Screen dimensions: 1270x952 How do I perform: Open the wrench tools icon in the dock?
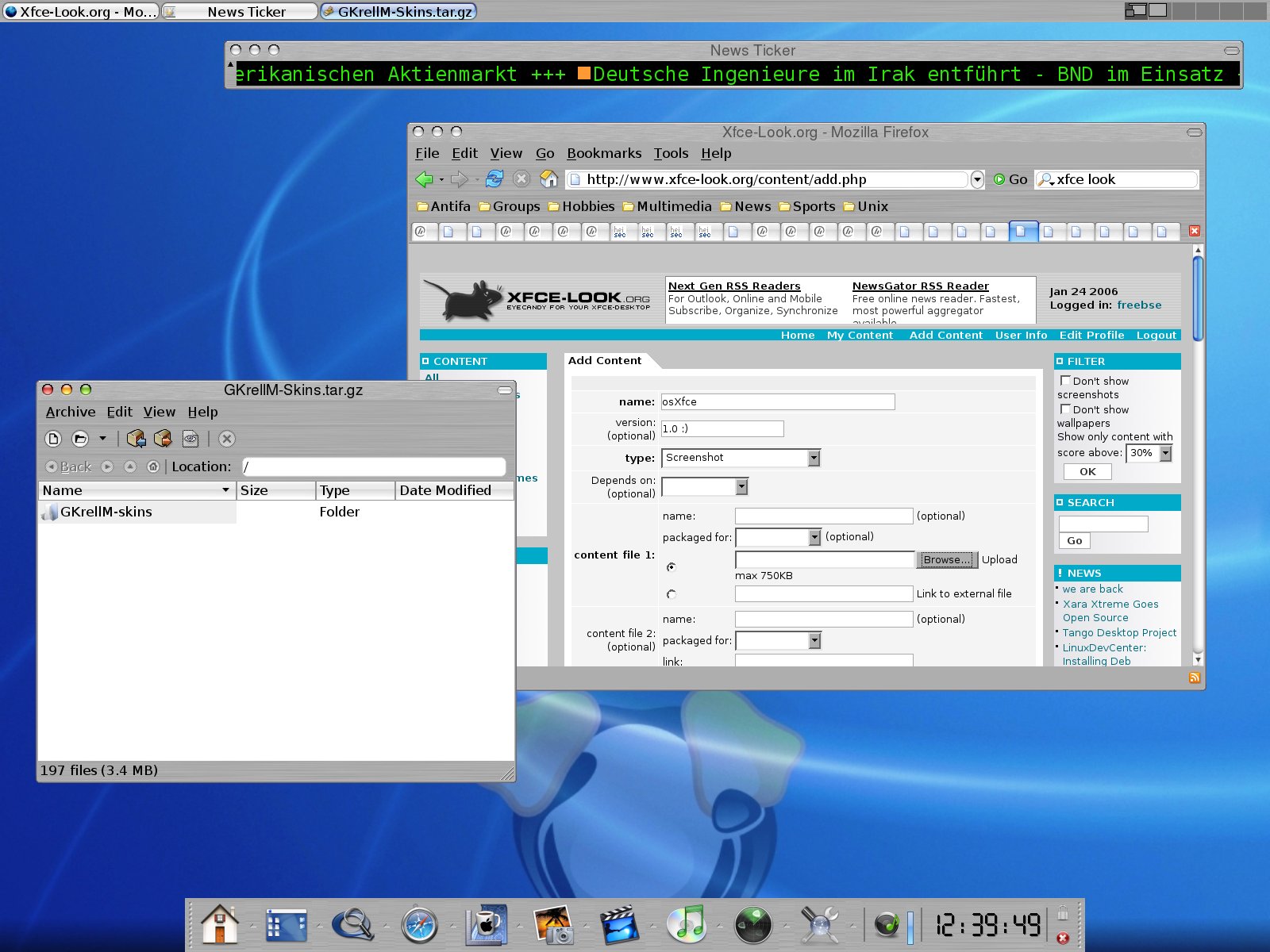820,924
